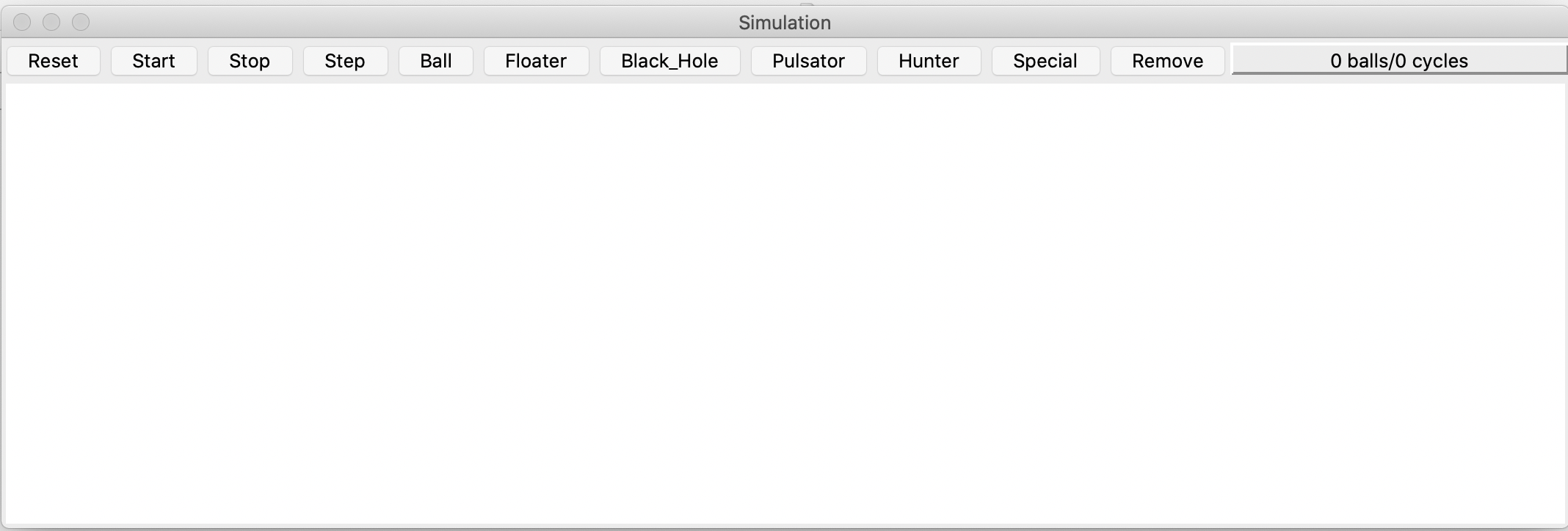Viewport: 1568px width, 531px height.
Task: Click the gray toolbar gap between Hunter and Special
Action: coord(987,61)
